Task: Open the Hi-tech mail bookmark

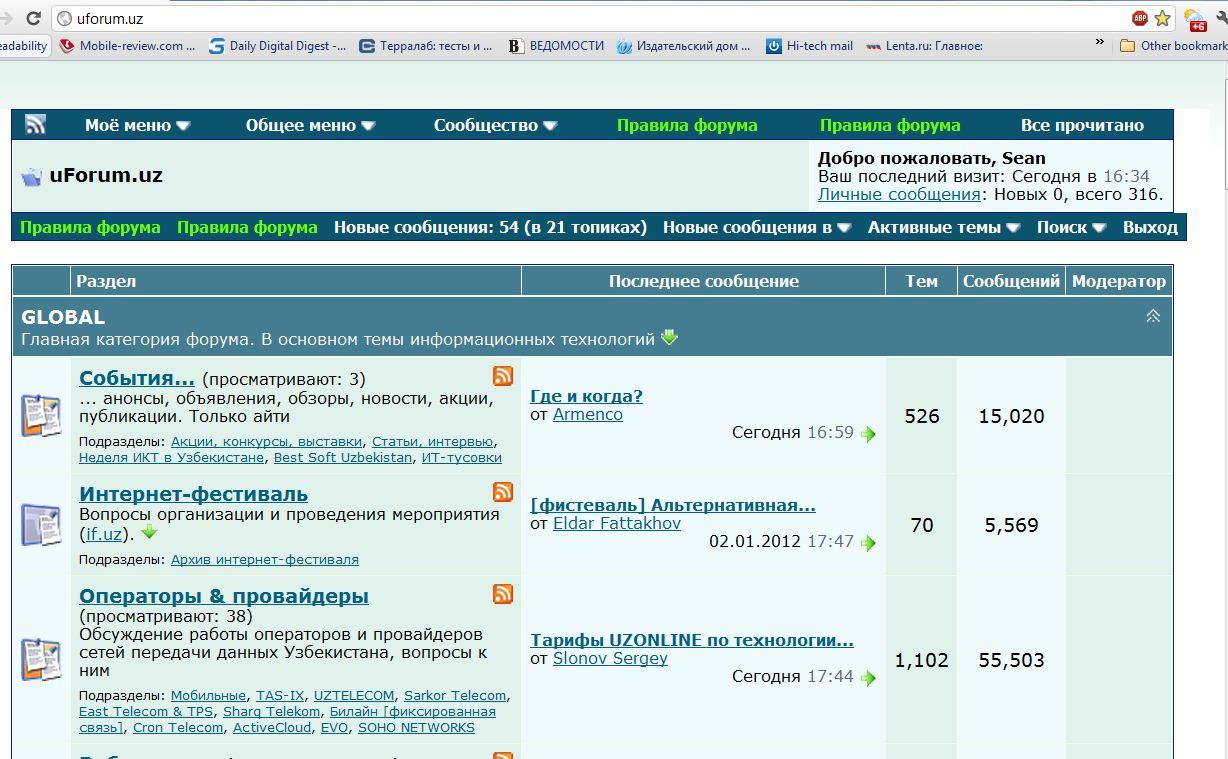Action: pyautogui.click(x=810, y=45)
